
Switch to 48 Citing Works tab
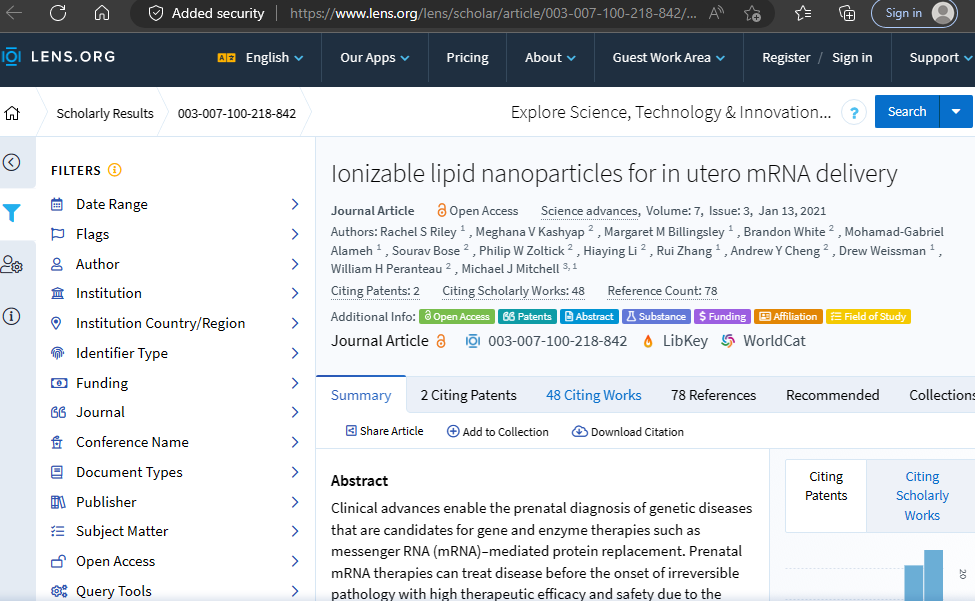pos(593,395)
